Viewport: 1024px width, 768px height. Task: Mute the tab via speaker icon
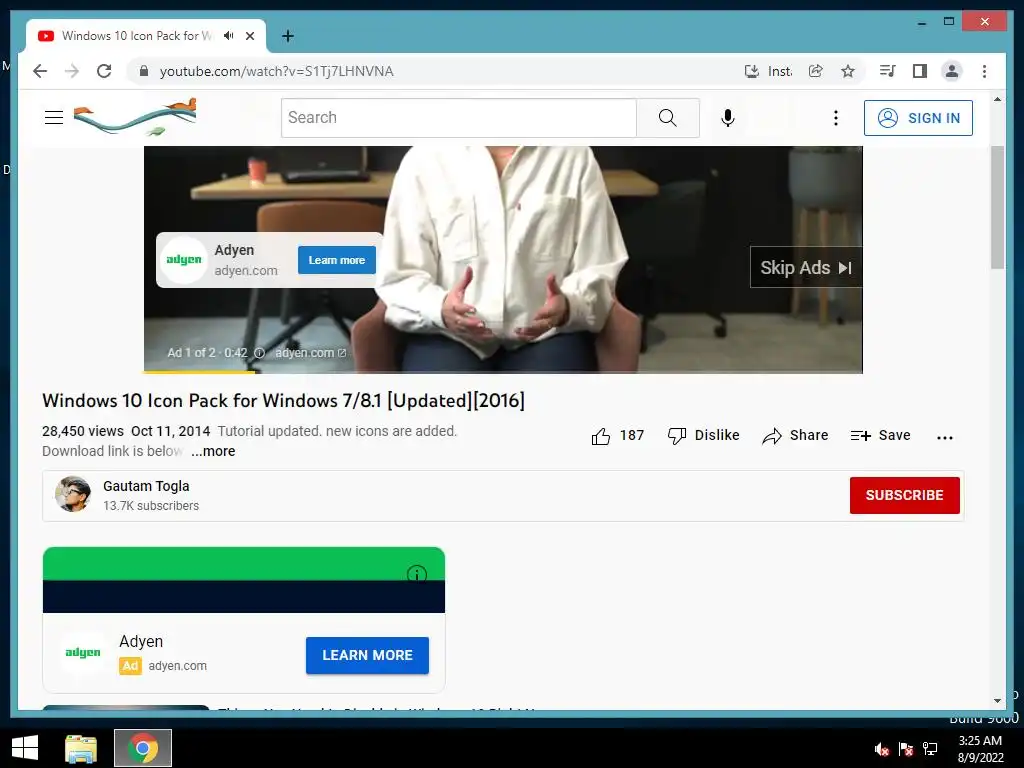(229, 36)
